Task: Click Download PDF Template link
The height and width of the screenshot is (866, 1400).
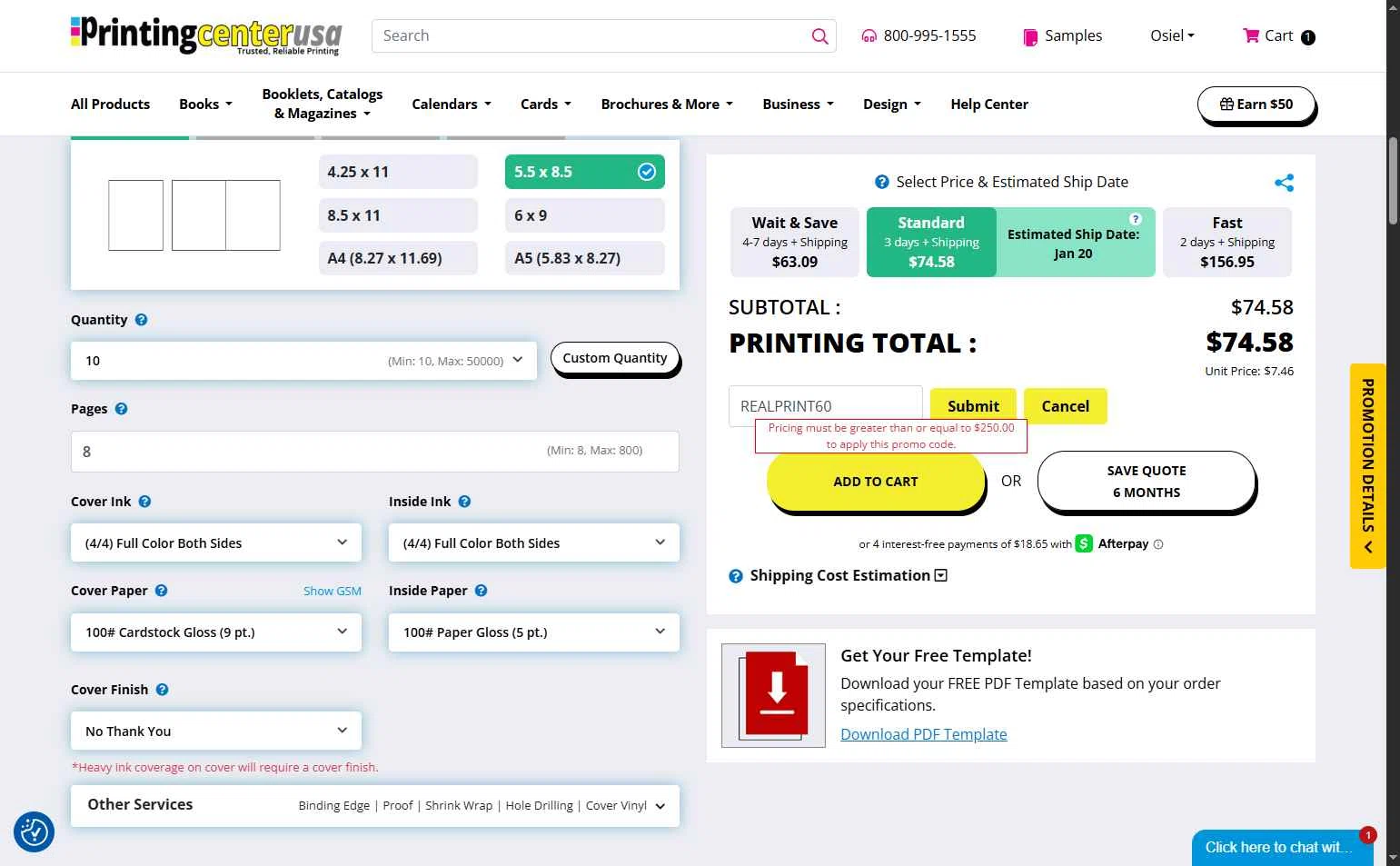Action: [x=923, y=734]
